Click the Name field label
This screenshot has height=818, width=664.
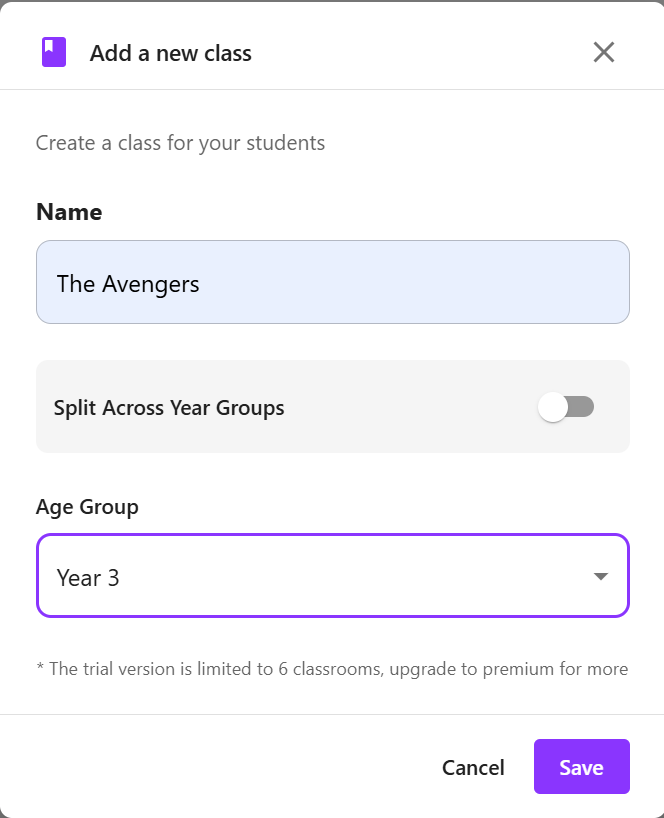(x=69, y=212)
